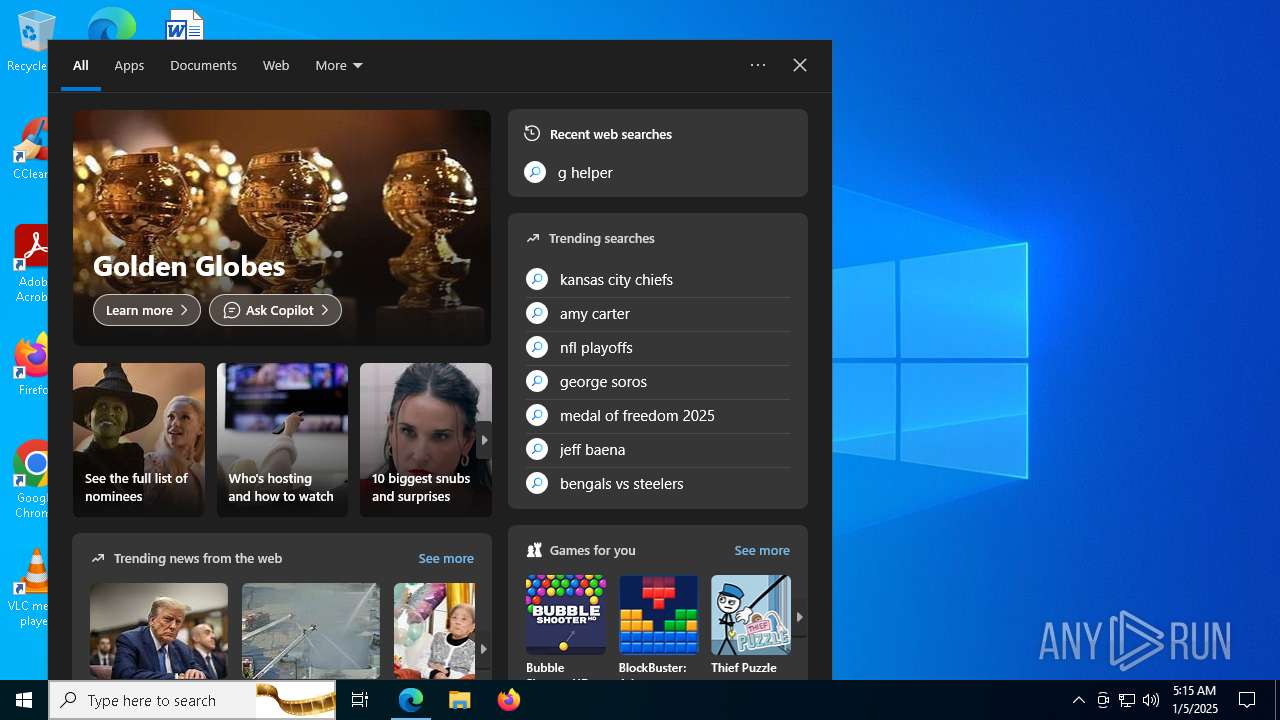Image resolution: width=1280 pixels, height=720 pixels.
Task: Open Google Chrome desktop shortcut
Action: 31,481
